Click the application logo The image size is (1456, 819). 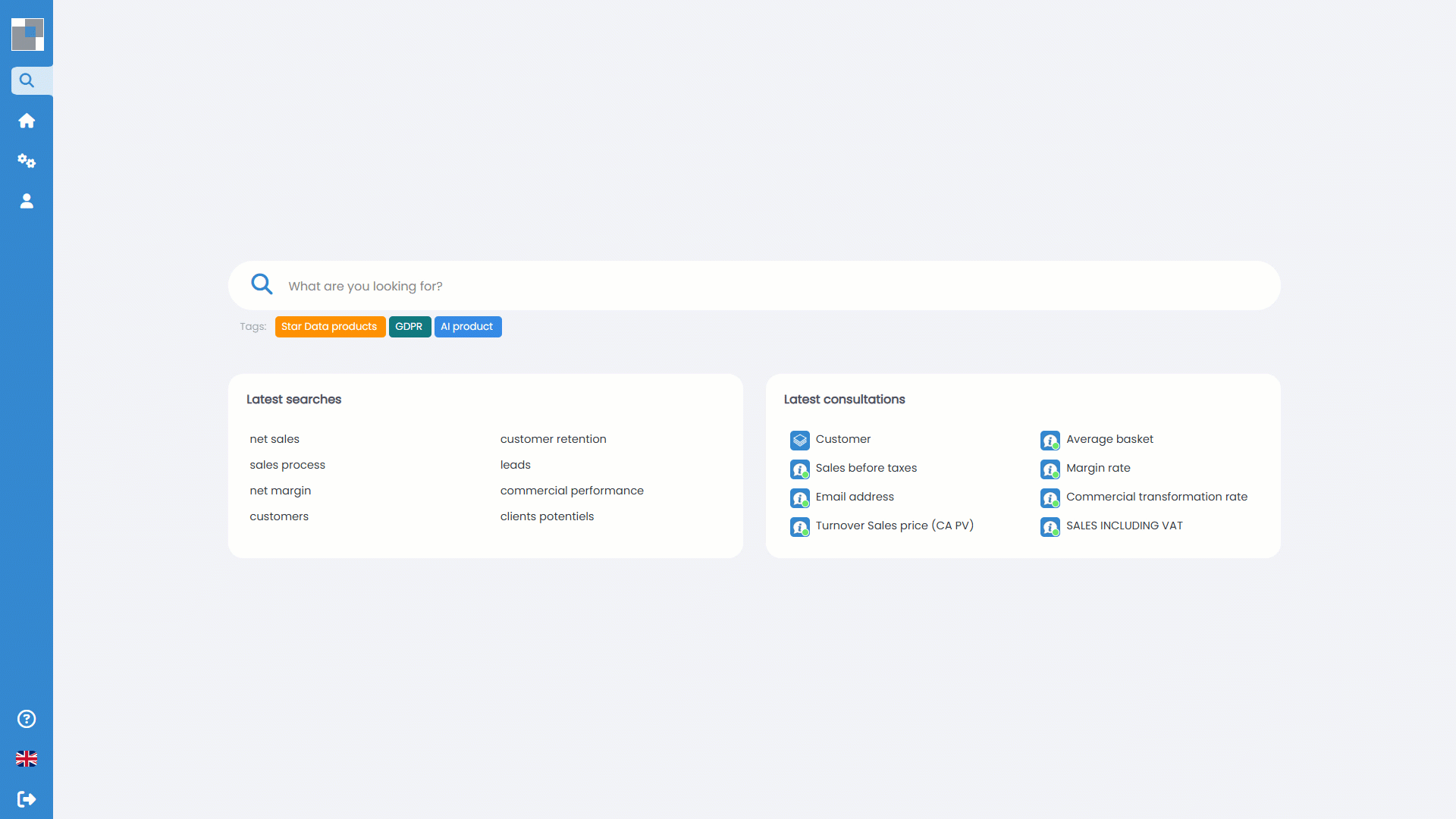pos(27,34)
